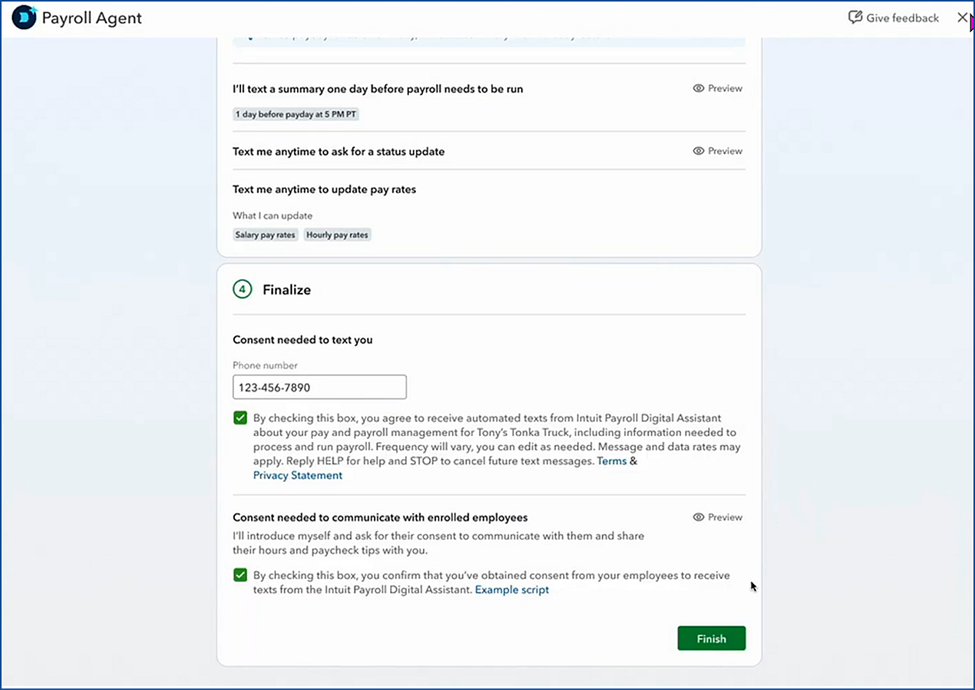Click the Payroll Agent logo icon
Screen dimensions: 975x690
point(24,17)
